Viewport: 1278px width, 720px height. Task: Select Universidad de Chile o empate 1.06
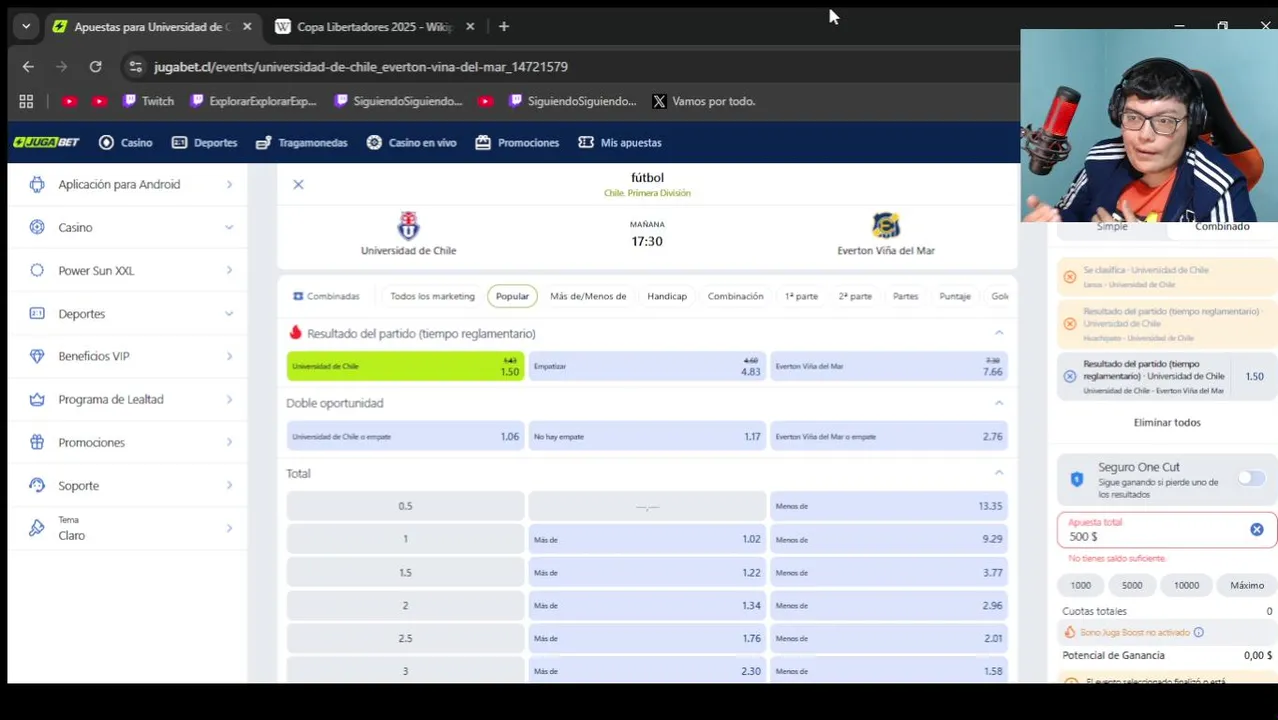pos(405,436)
